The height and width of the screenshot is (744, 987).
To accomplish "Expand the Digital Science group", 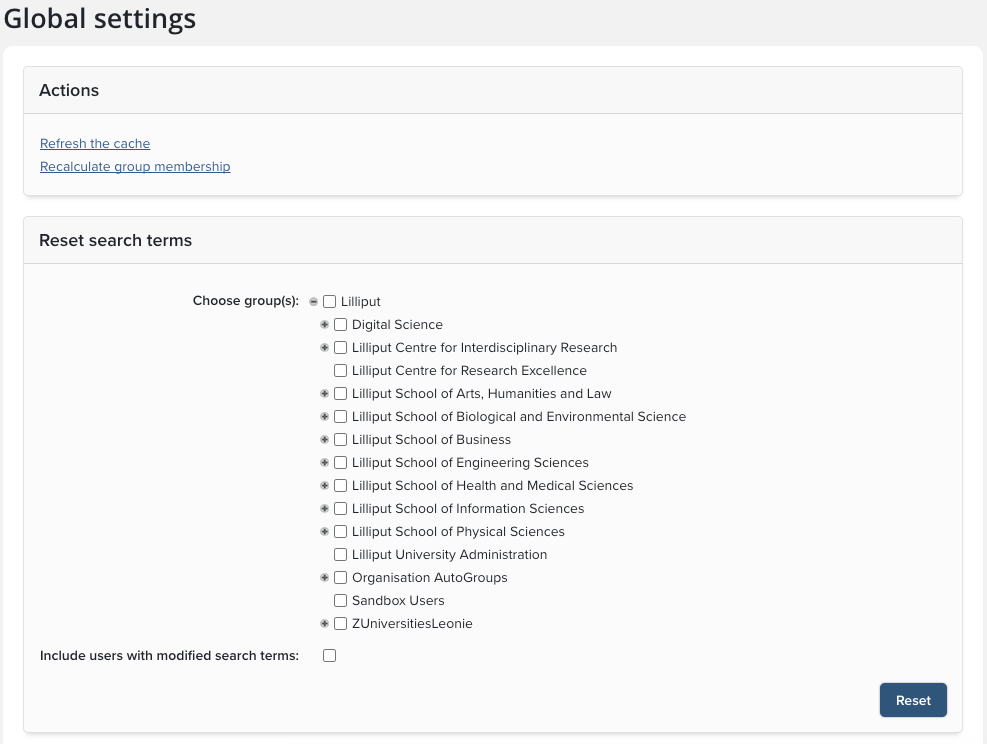I will (324, 325).
